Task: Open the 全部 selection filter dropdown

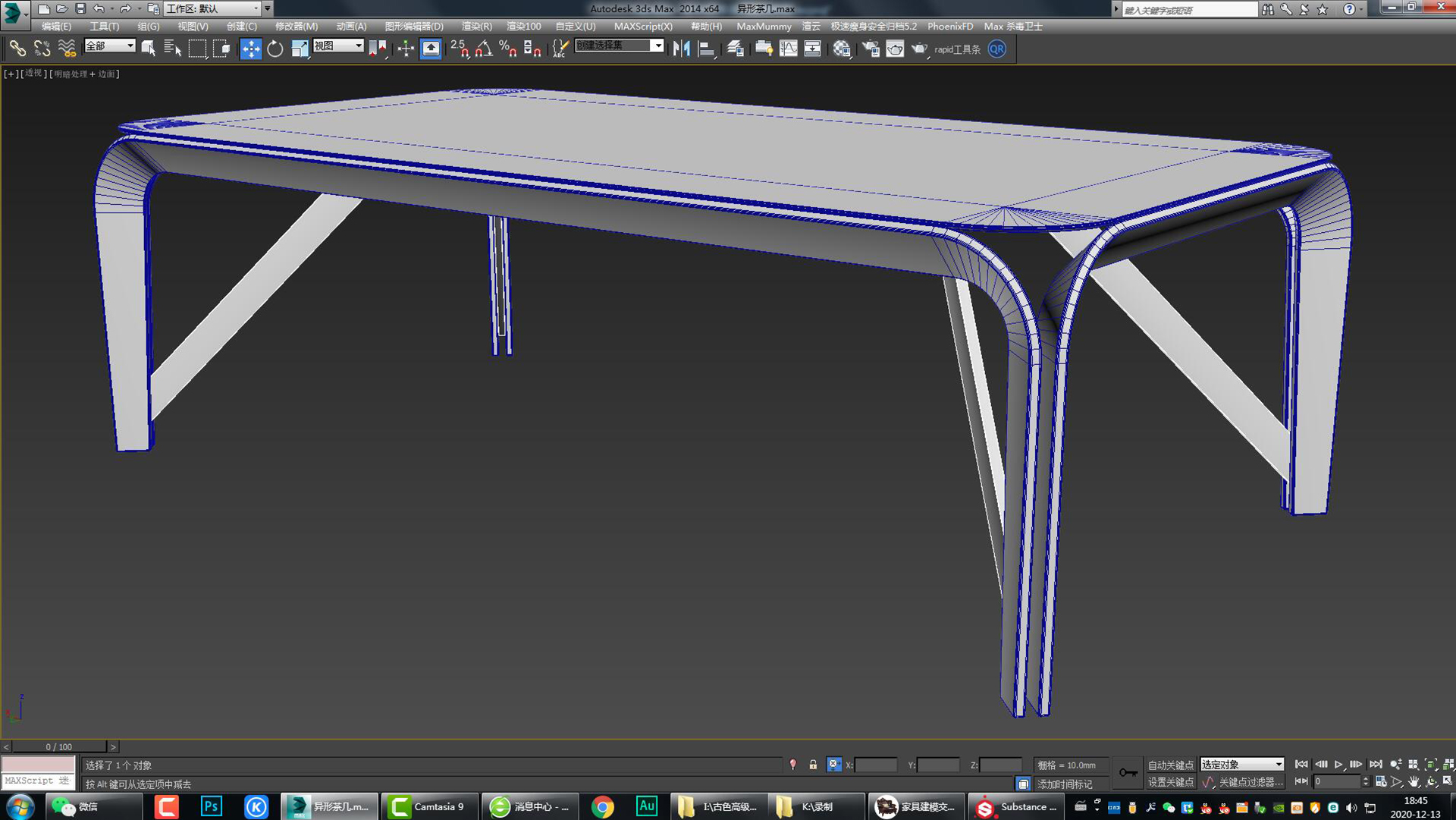Action: pos(109,46)
